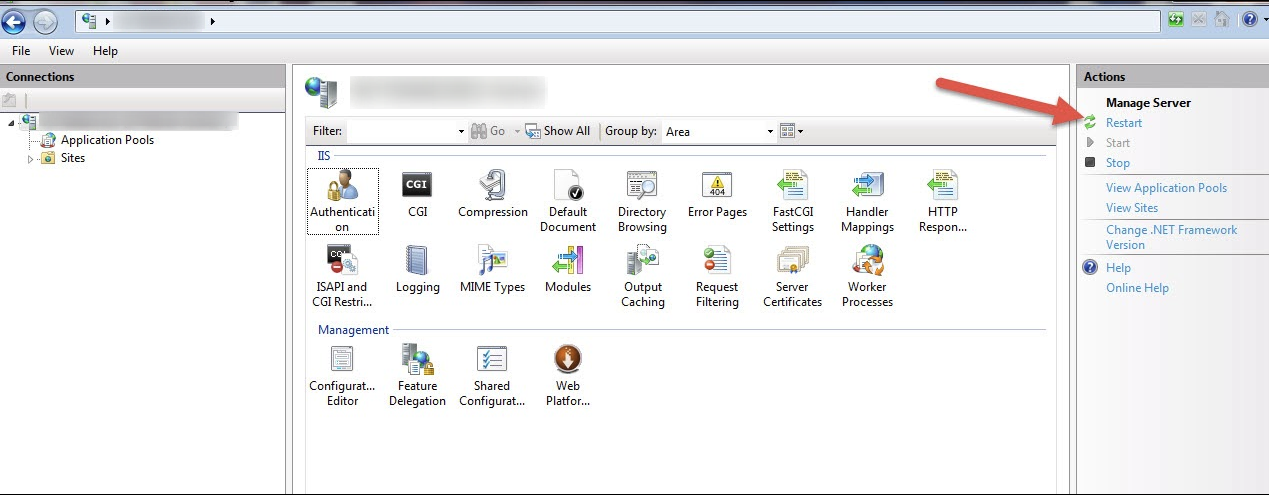This screenshot has height=495, width=1269.
Task: Open the Error Pages icon
Action: (717, 186)
